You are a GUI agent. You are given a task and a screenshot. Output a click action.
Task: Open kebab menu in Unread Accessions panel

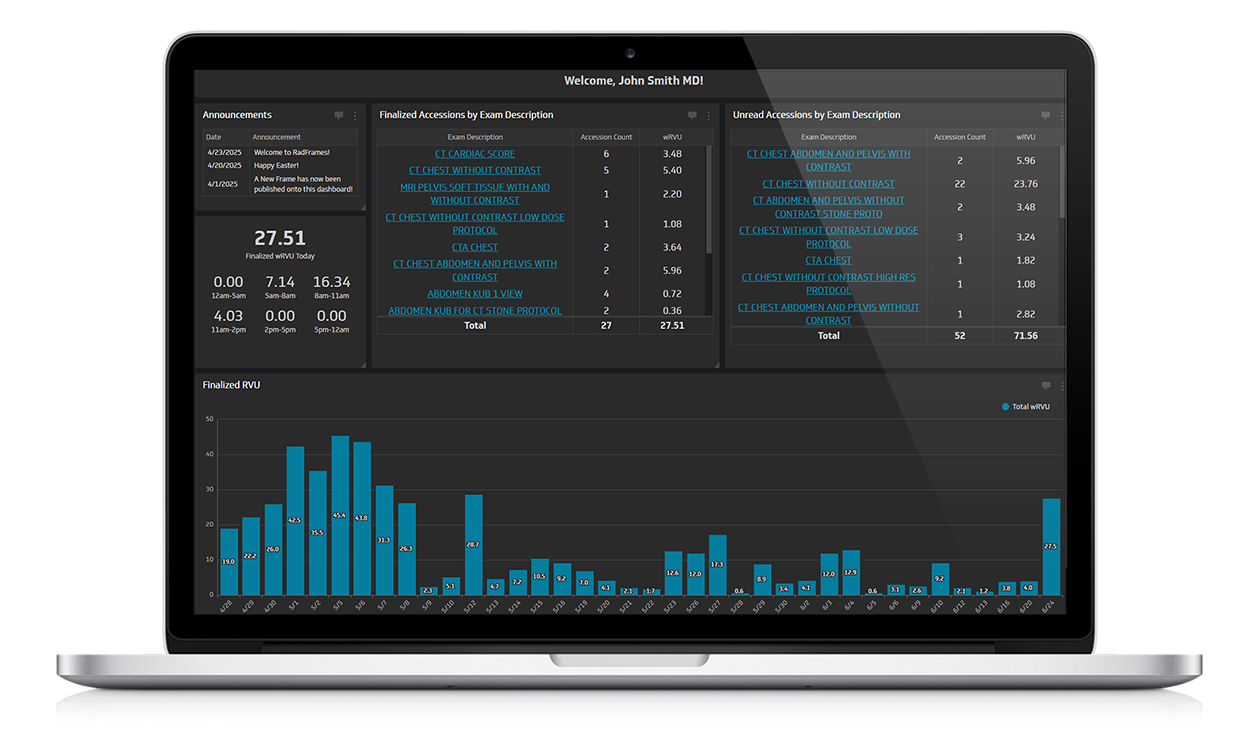[1061, 116]
